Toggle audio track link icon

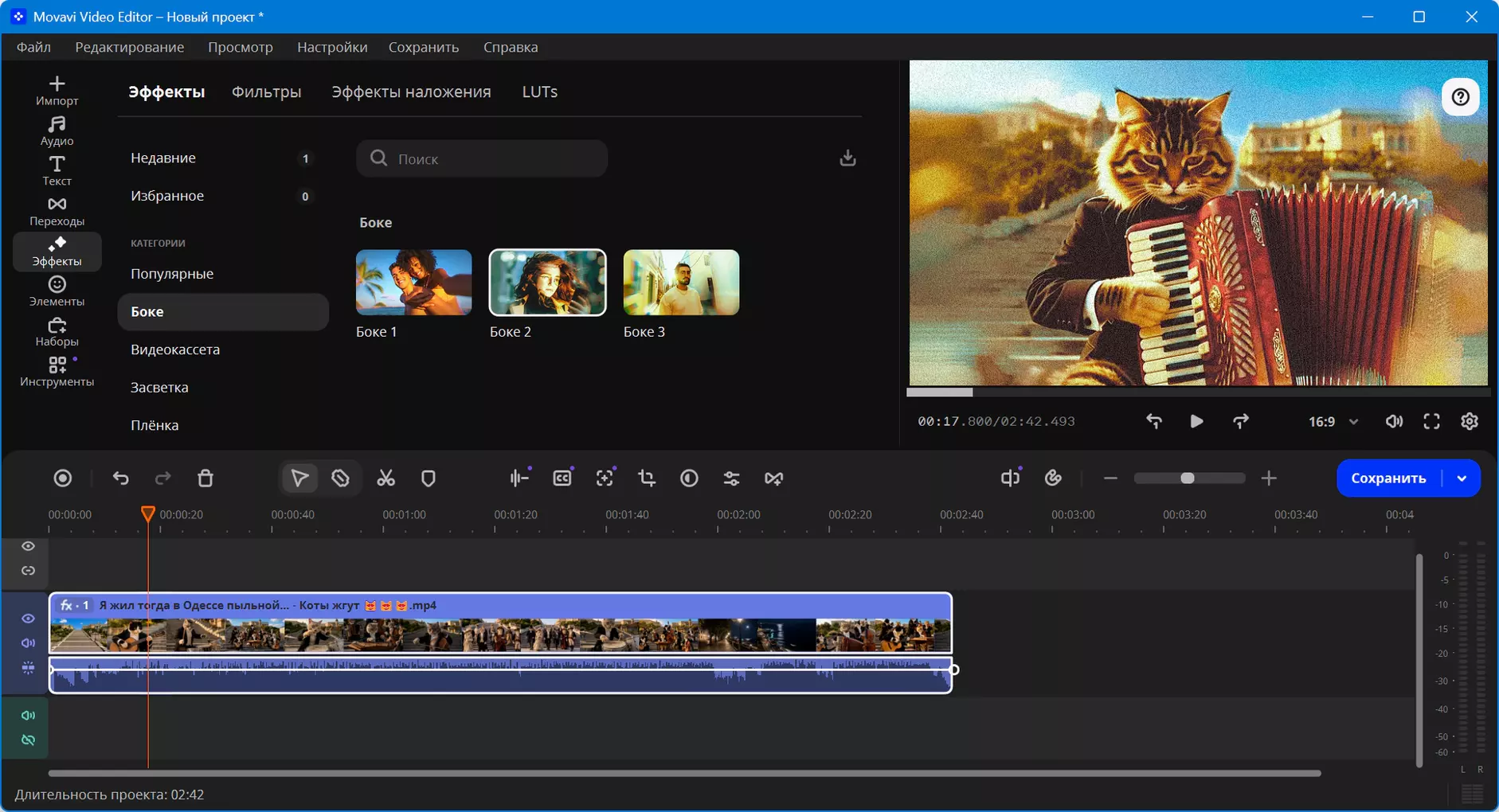point(28,740)
